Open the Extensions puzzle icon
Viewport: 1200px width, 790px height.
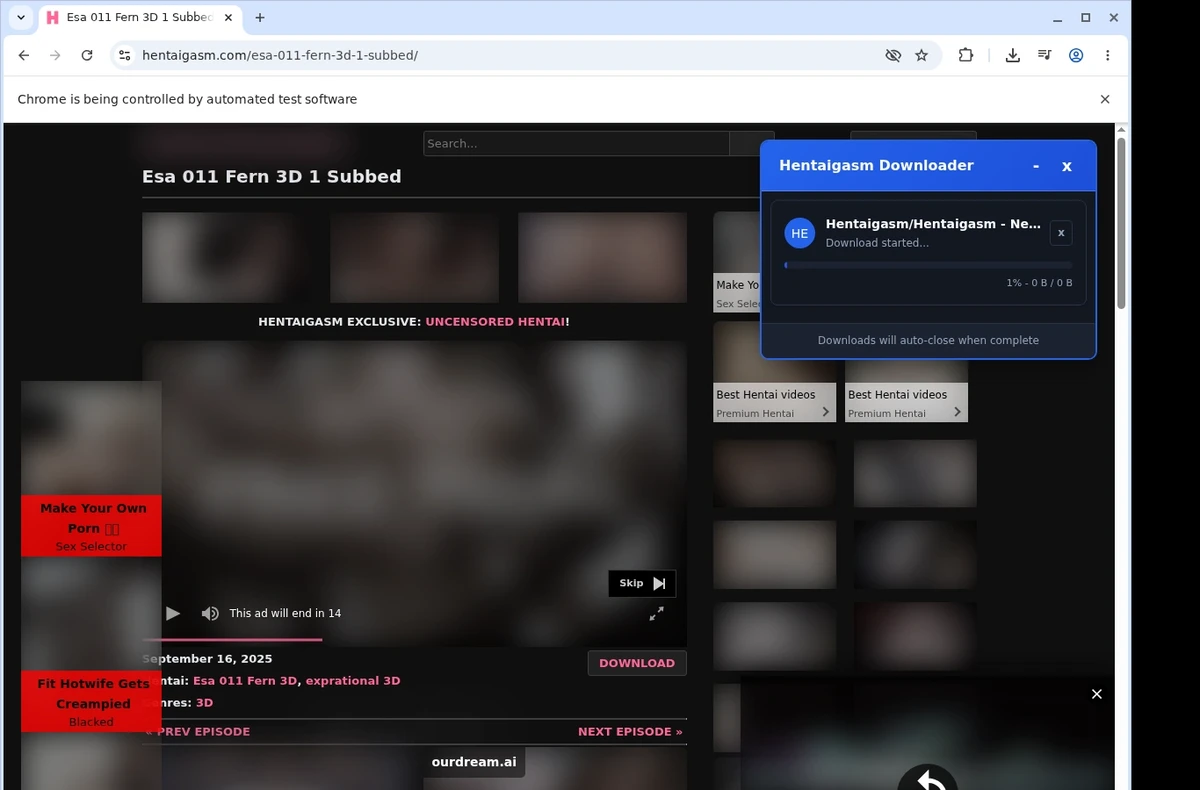(x=966, y=55)
